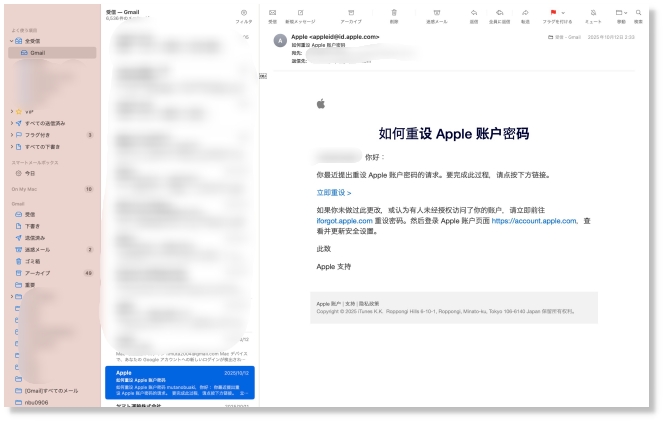This screenshot has width=663, height=421.
Task: Archive the email with アーカイブ icon
Action: [x=351, y=13]
